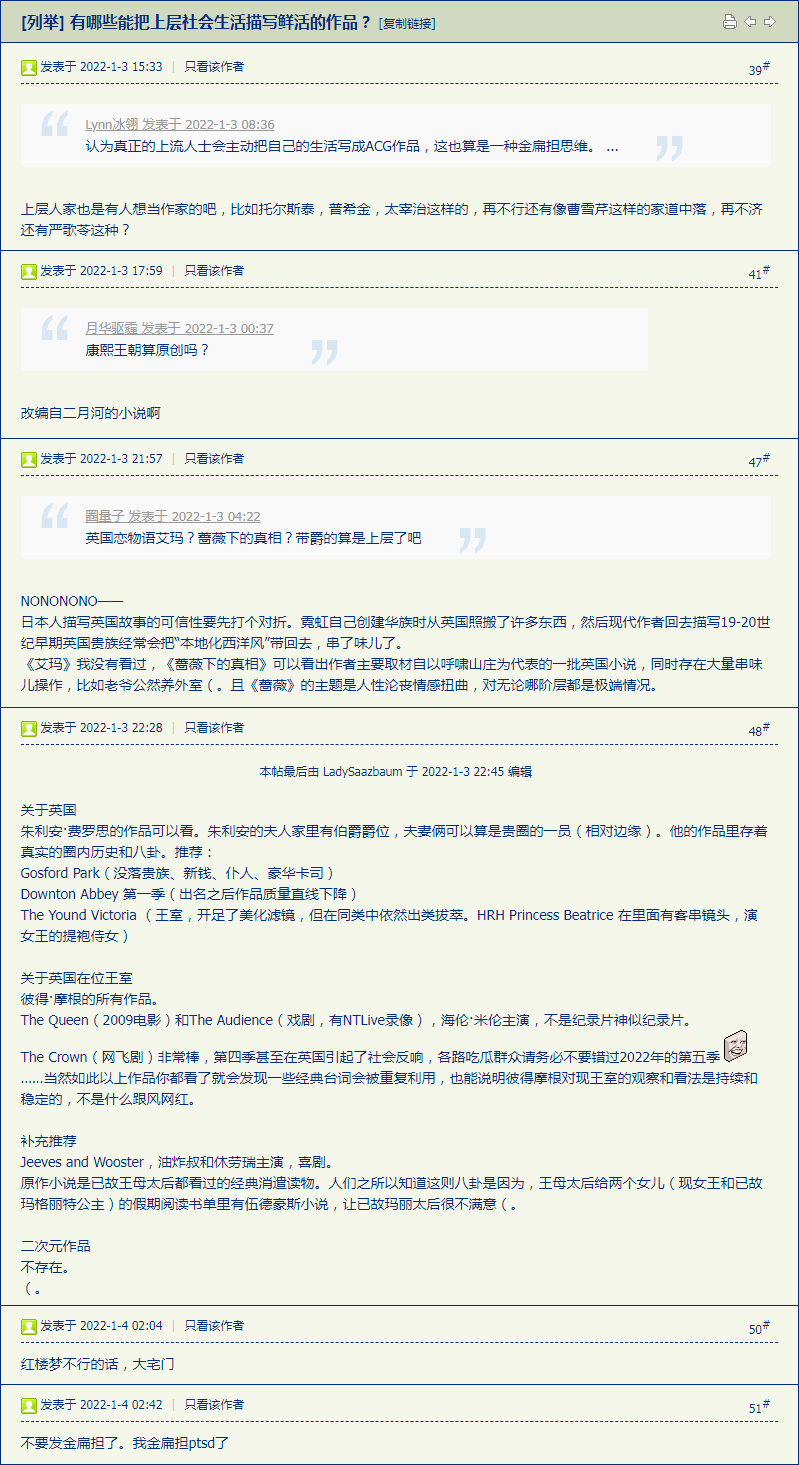Click the text 改编自二月河的小说啊
Image resolution: width=799 pixels, height=1465 pixels.
91,413
